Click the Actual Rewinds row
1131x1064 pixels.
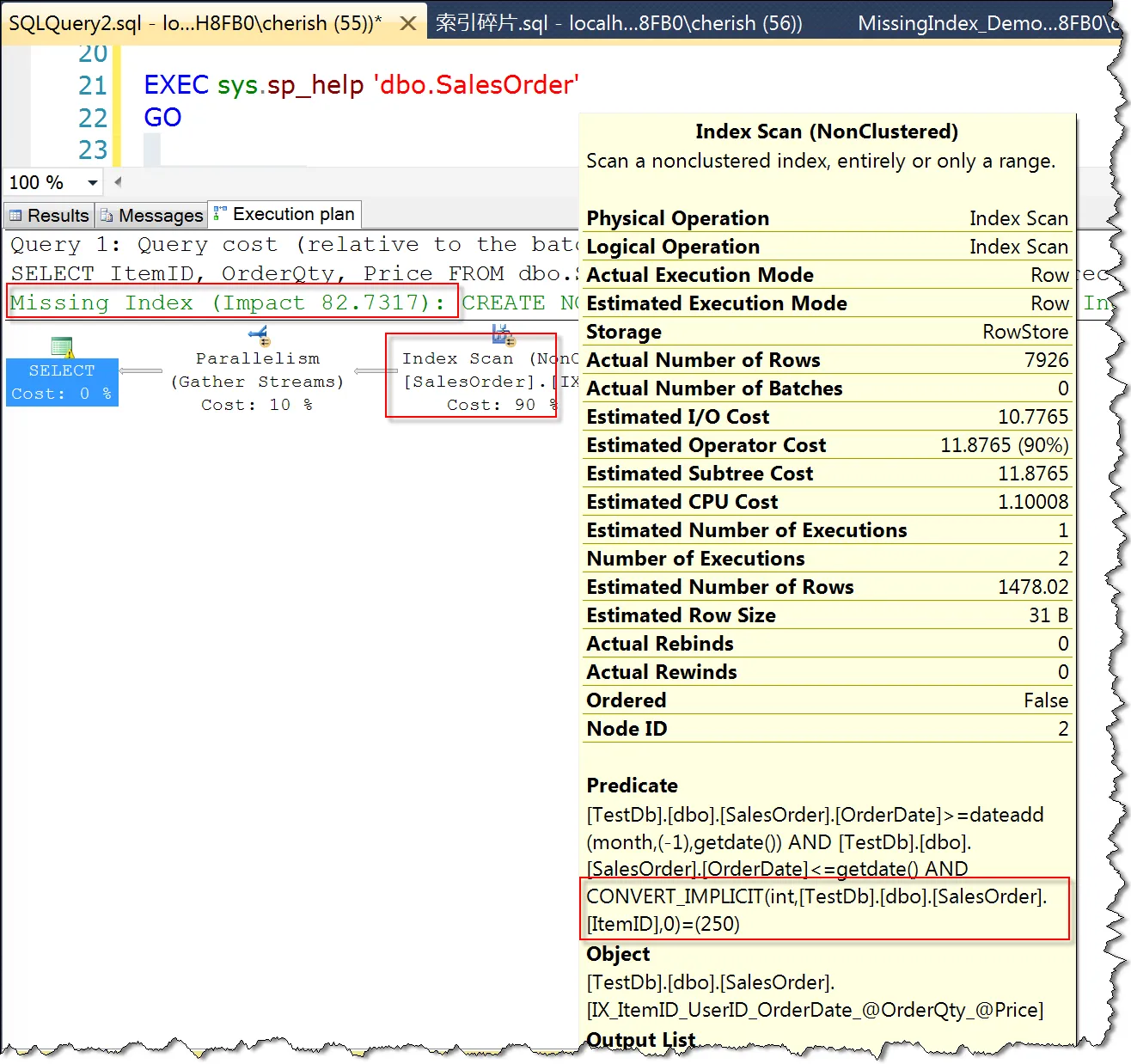[x=827, y=672]
